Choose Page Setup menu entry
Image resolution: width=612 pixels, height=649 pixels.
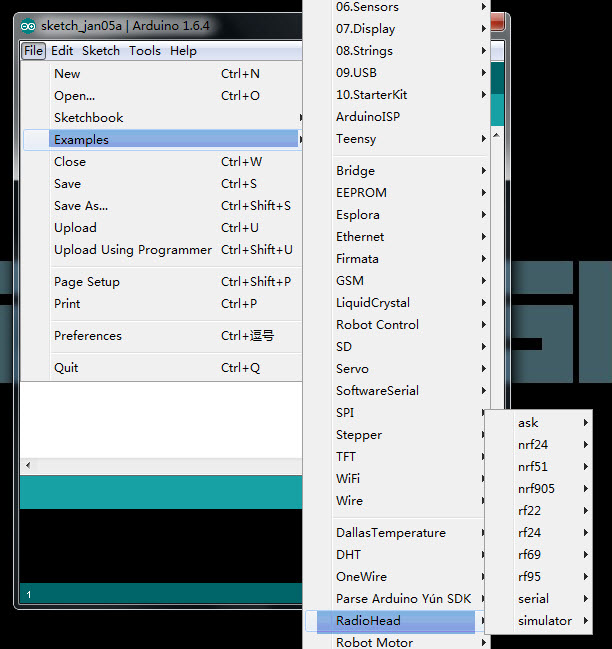click(x=161, y=281)
